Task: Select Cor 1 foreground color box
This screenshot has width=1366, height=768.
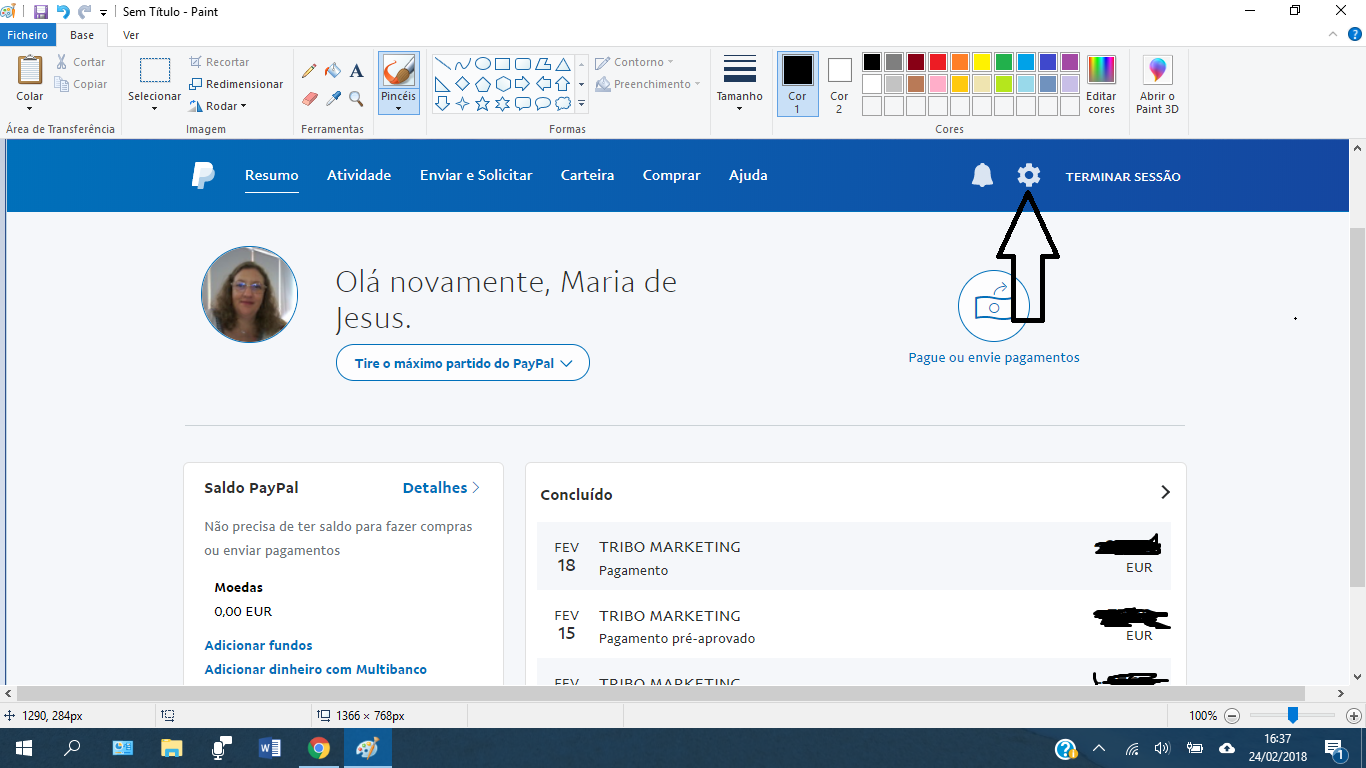Action: pyautogui.click(x=797, y=84)
